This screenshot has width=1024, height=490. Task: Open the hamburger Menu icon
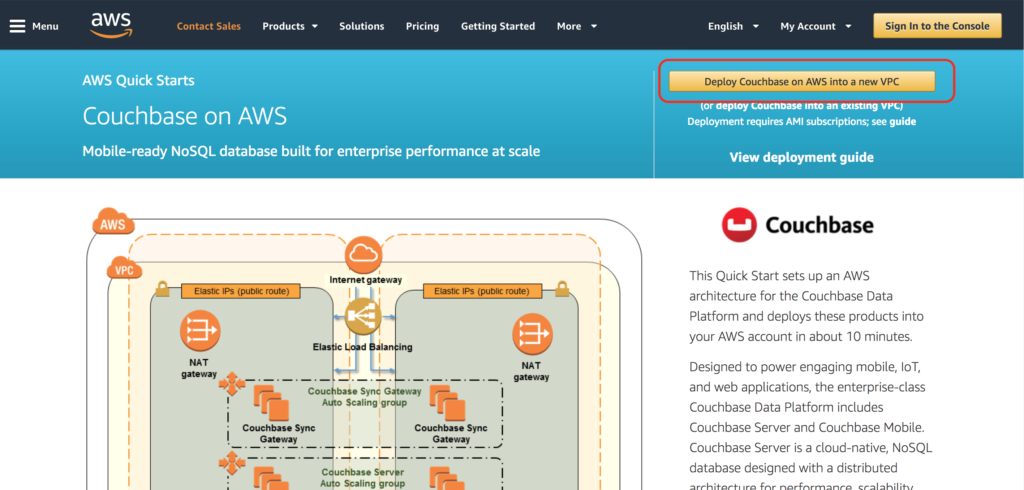[x=18, y=26]
